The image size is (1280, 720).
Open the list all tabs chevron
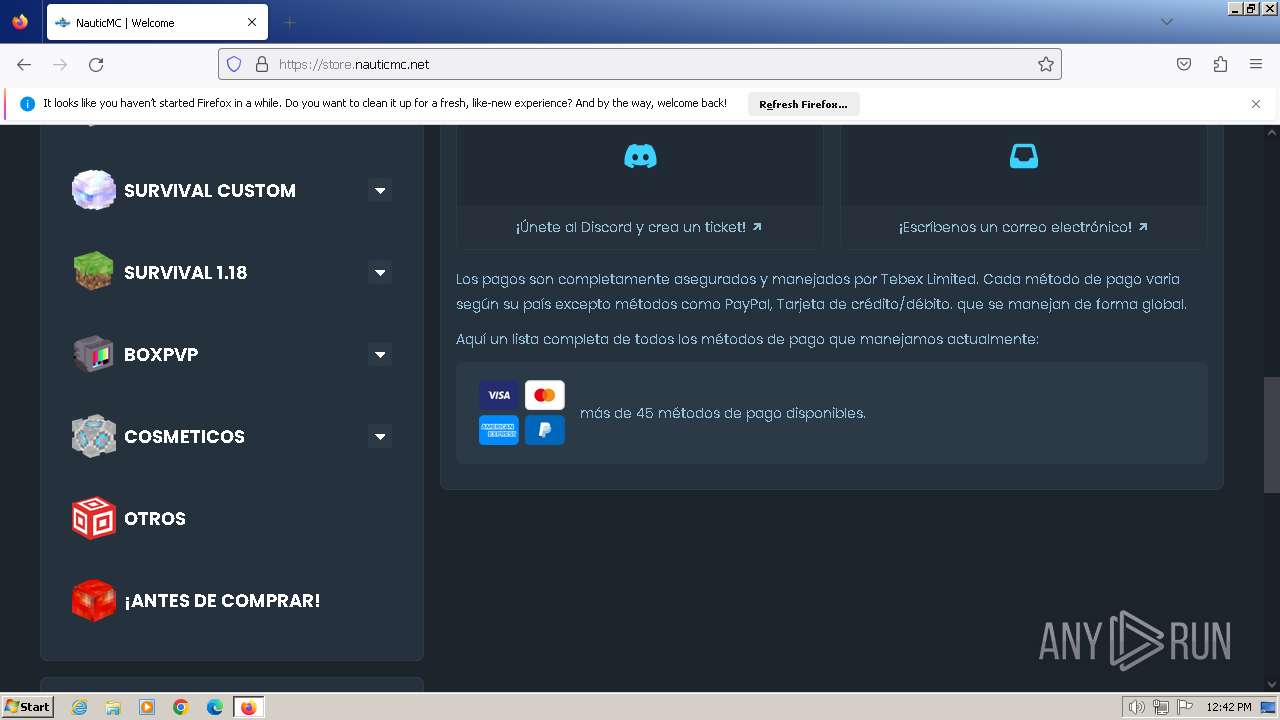[1166, 22]
